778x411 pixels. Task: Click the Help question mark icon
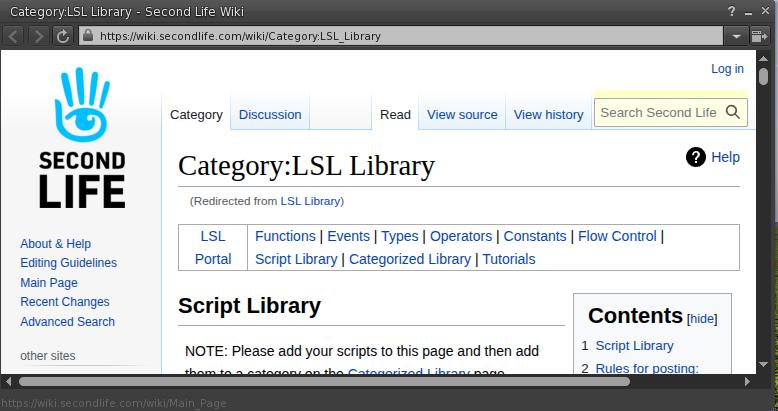point(696,157)
